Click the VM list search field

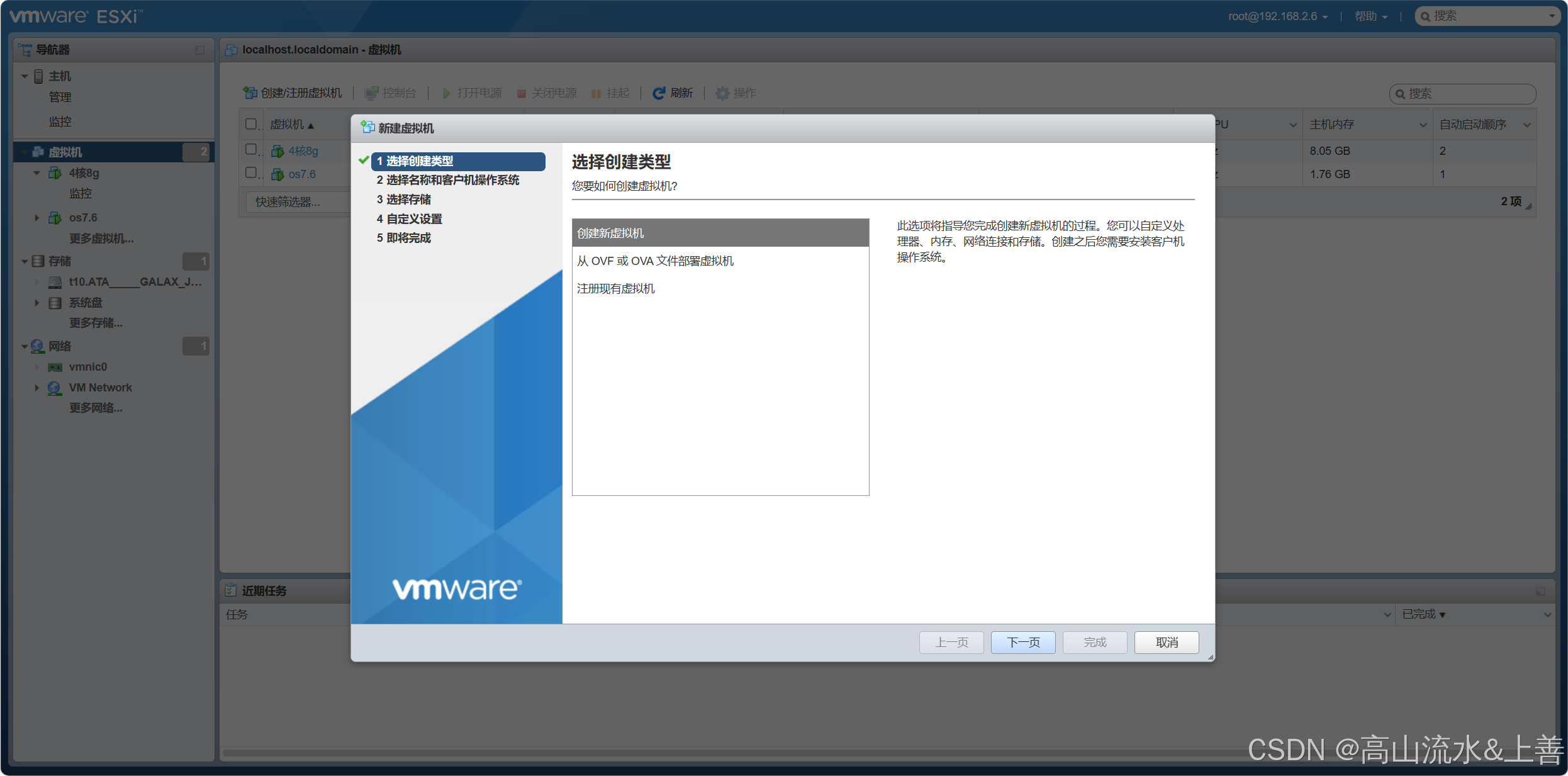(1462, 94)
